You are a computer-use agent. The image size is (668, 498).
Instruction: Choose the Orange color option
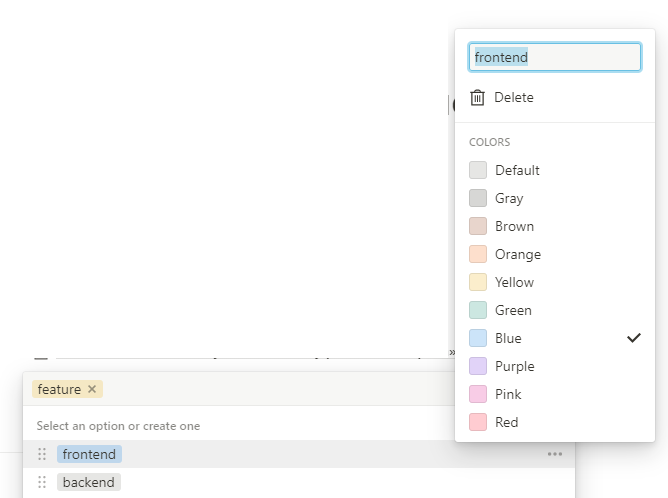click(555, 254)
